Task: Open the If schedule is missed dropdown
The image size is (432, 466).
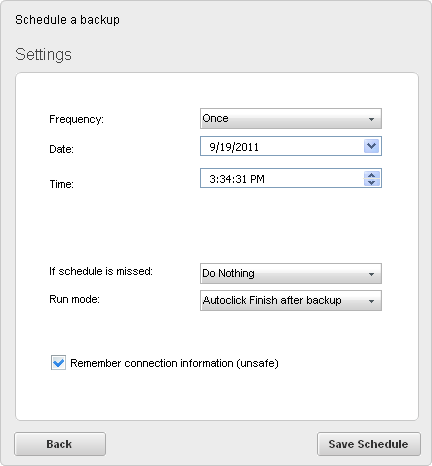Action: (291, 273)
